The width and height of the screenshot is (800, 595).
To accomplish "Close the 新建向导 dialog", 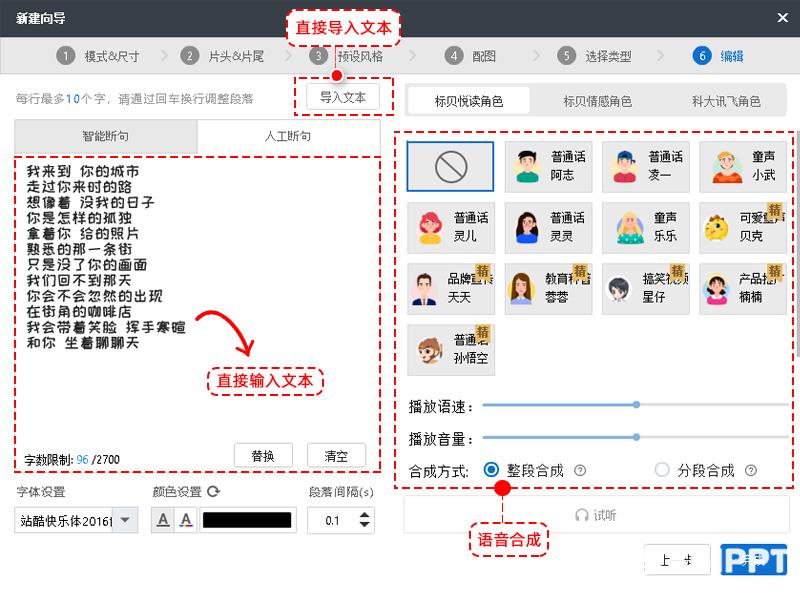I will (x=782, y=18).
